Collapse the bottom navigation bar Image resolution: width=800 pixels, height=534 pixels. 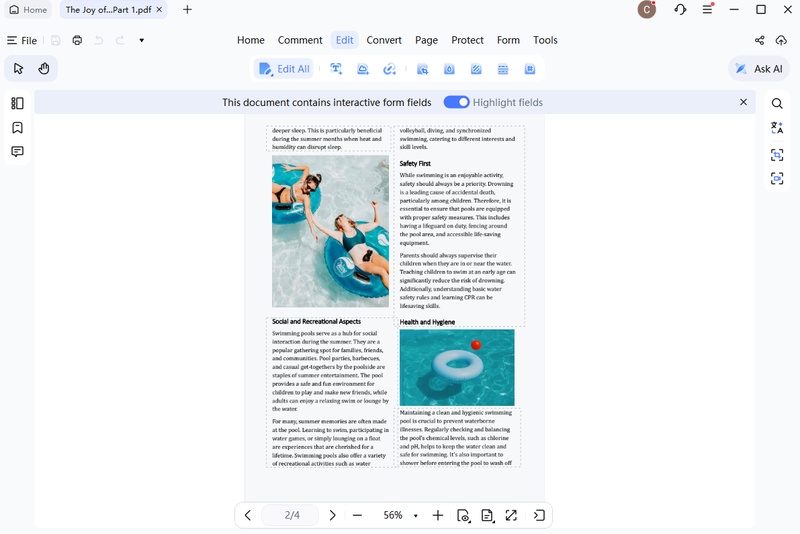tap(539, 516)
